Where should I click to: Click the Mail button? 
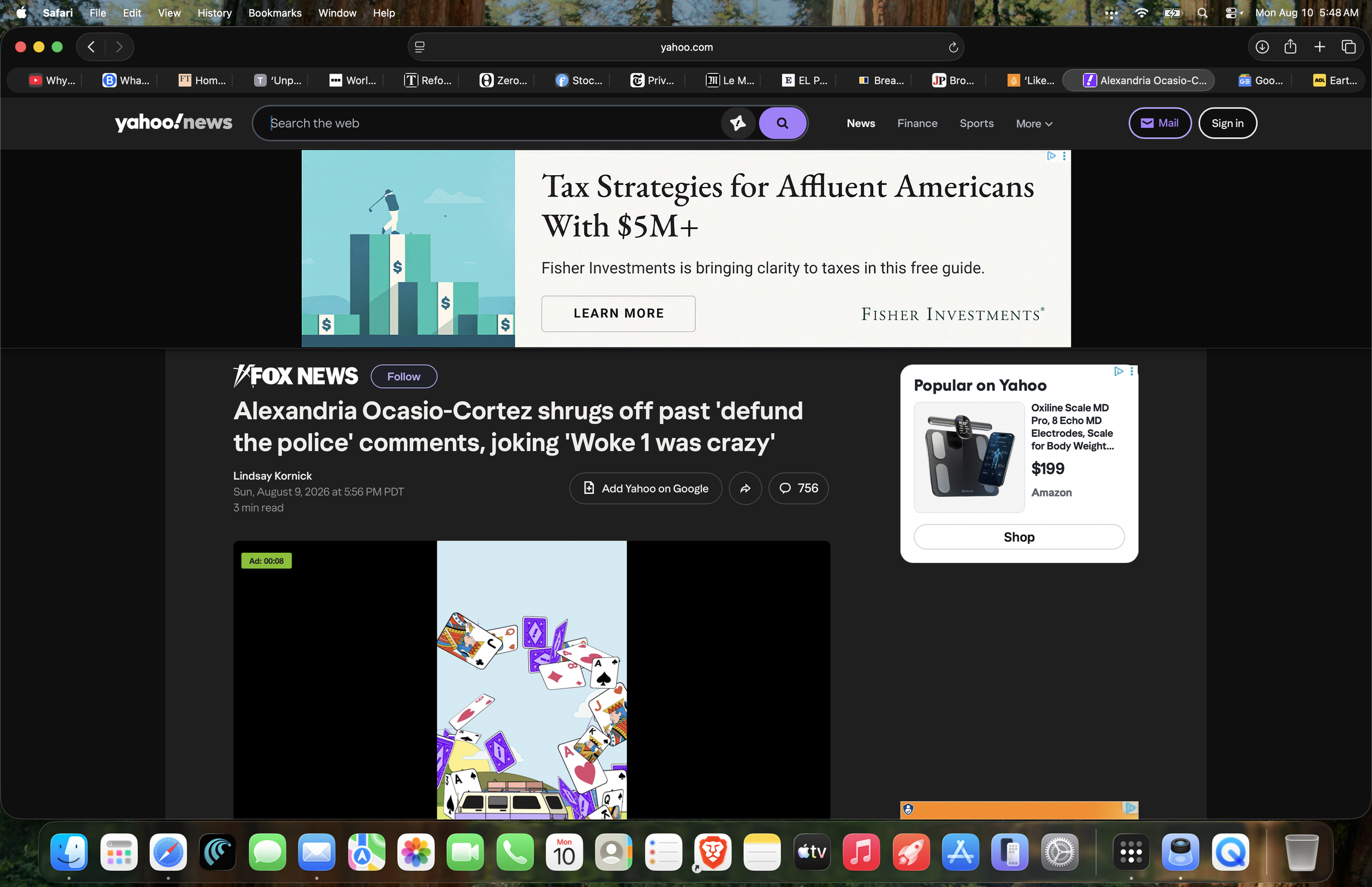(1160, 123)
